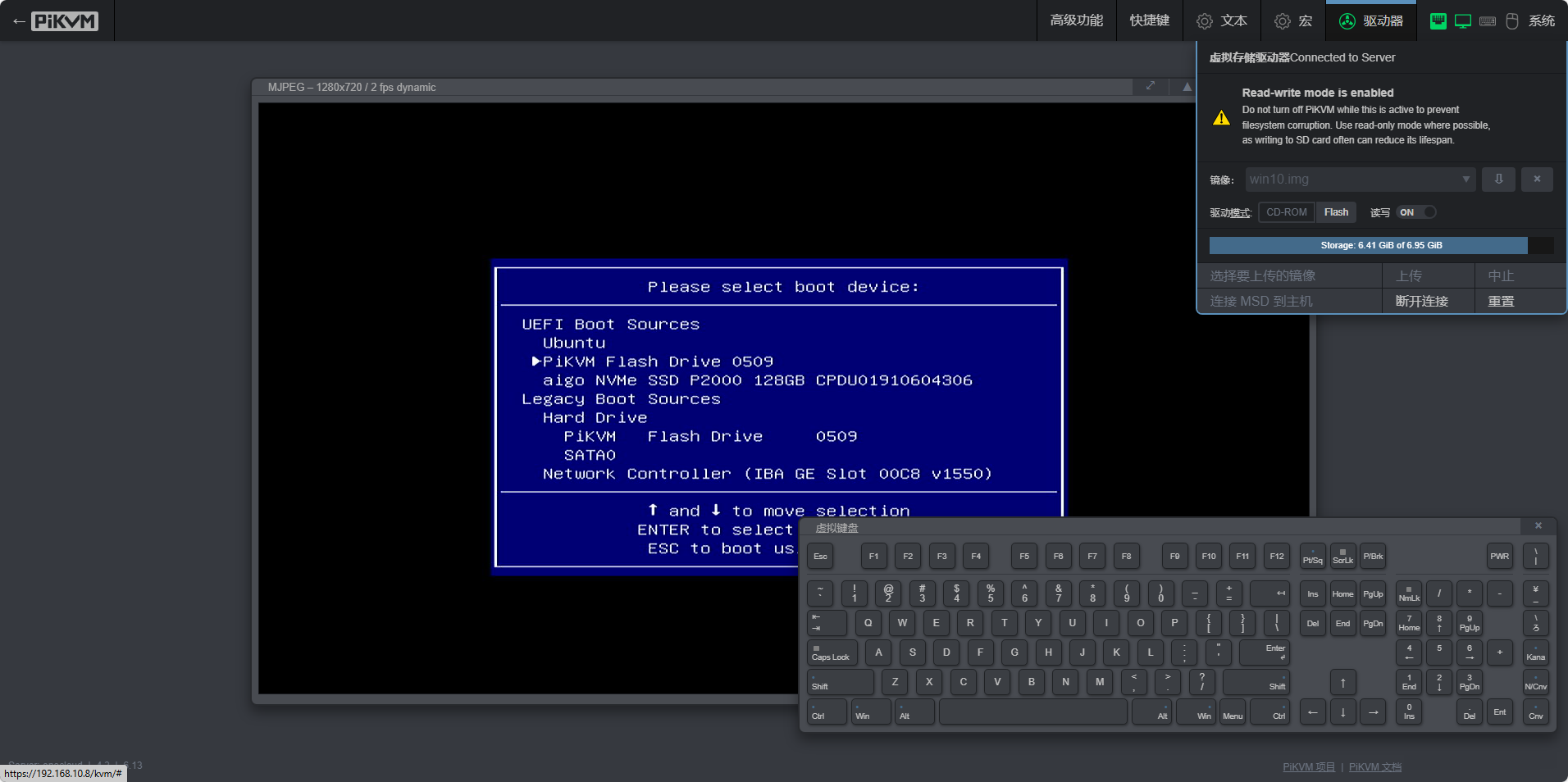
Task: Open the PiKVM 项目 link
Action: 1308,767
